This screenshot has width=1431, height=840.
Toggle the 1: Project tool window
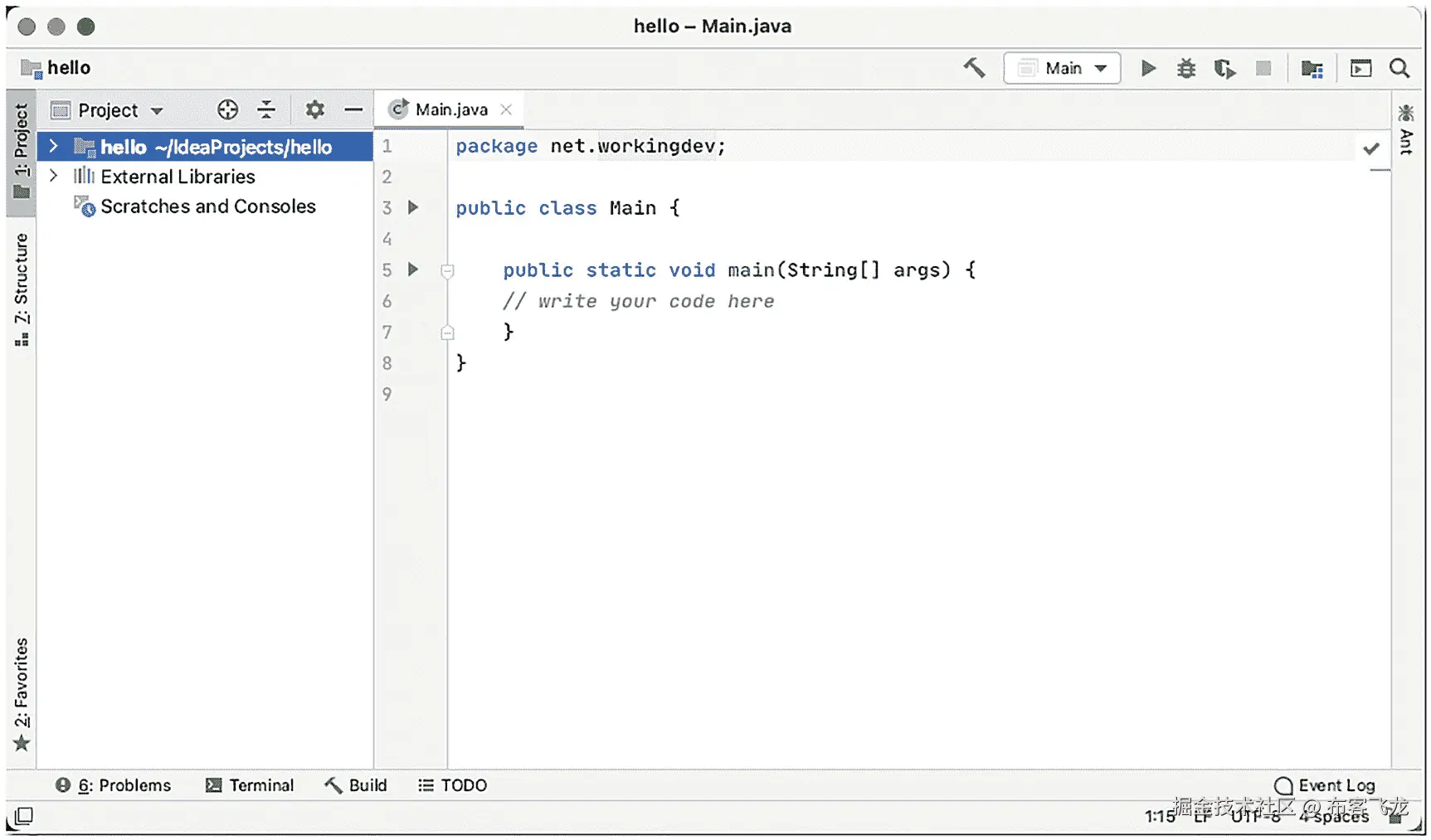coord(22,152)
